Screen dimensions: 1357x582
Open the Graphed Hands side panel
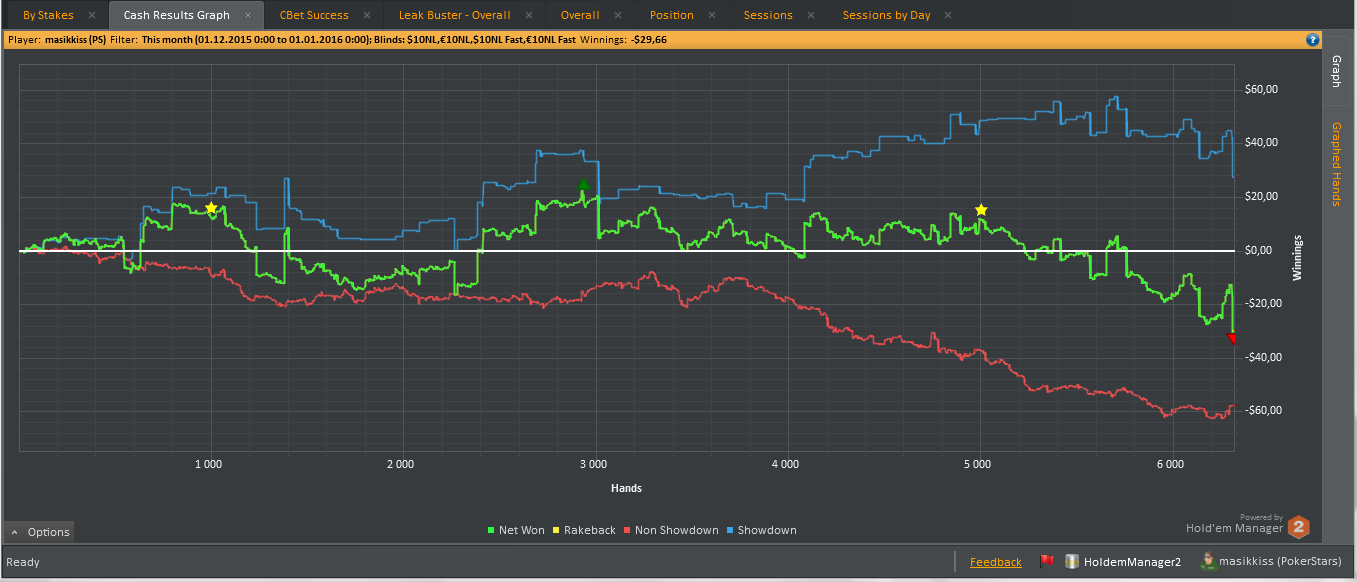click(1334, 164)
